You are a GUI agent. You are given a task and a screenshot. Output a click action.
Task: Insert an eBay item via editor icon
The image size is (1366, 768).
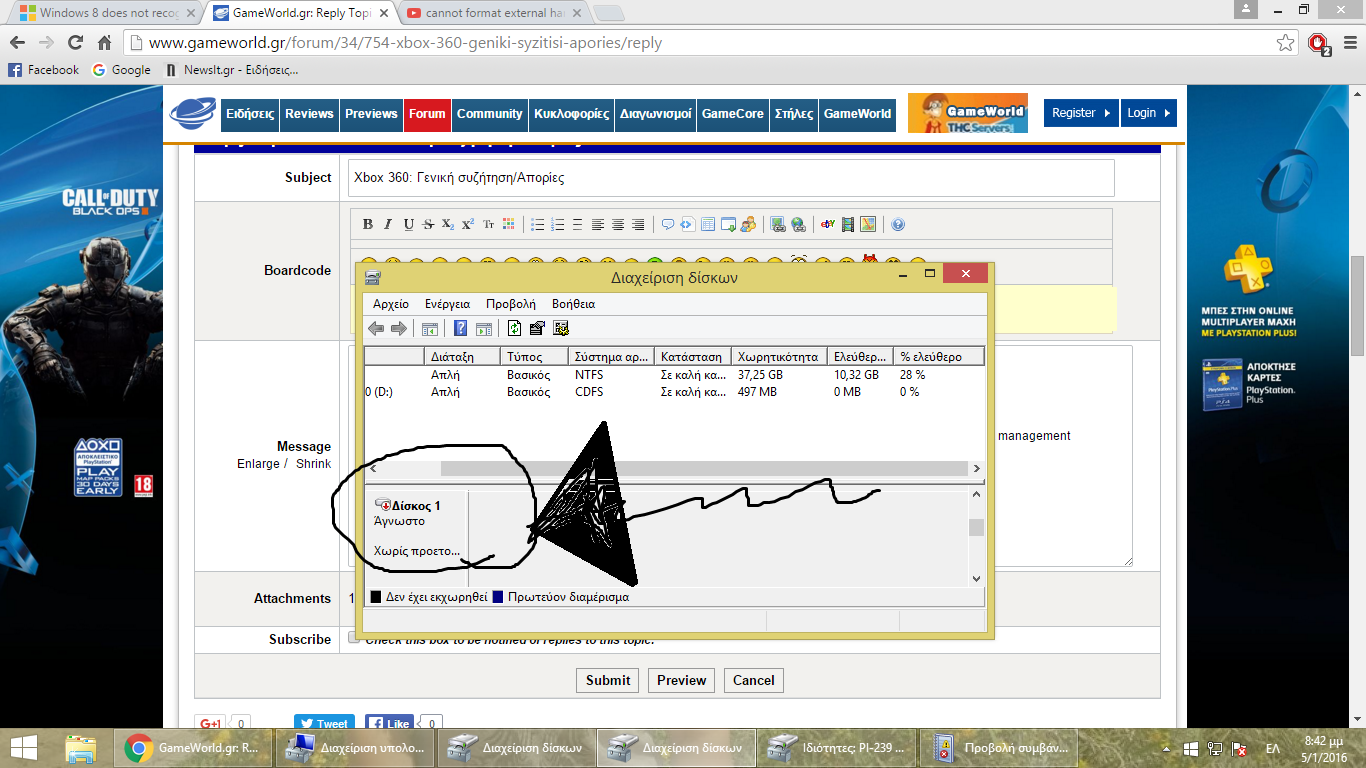click(x=827, y=225)
